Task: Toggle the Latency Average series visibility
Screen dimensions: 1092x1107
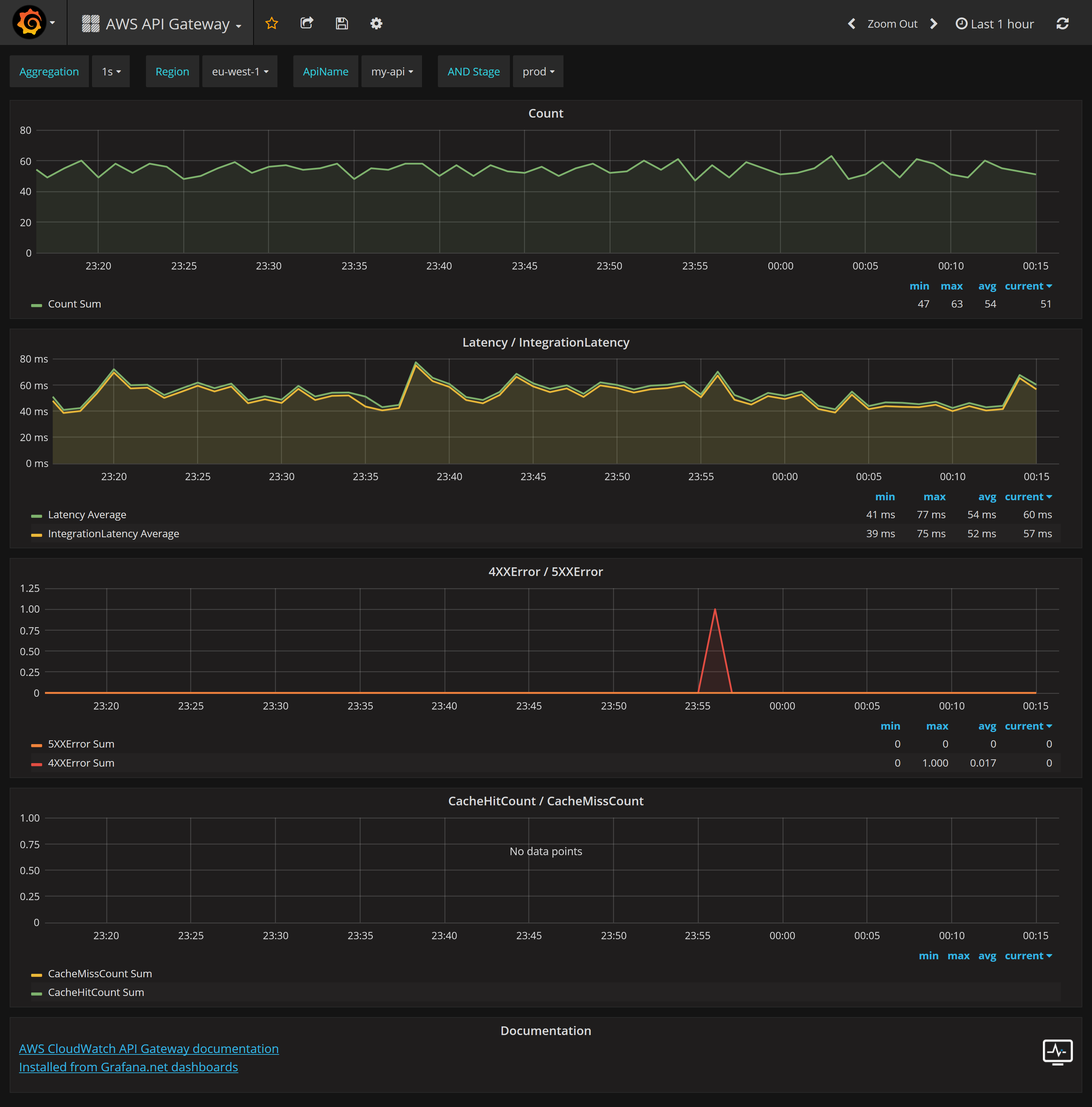Action: pyautogui.click(x=86, y=514)
